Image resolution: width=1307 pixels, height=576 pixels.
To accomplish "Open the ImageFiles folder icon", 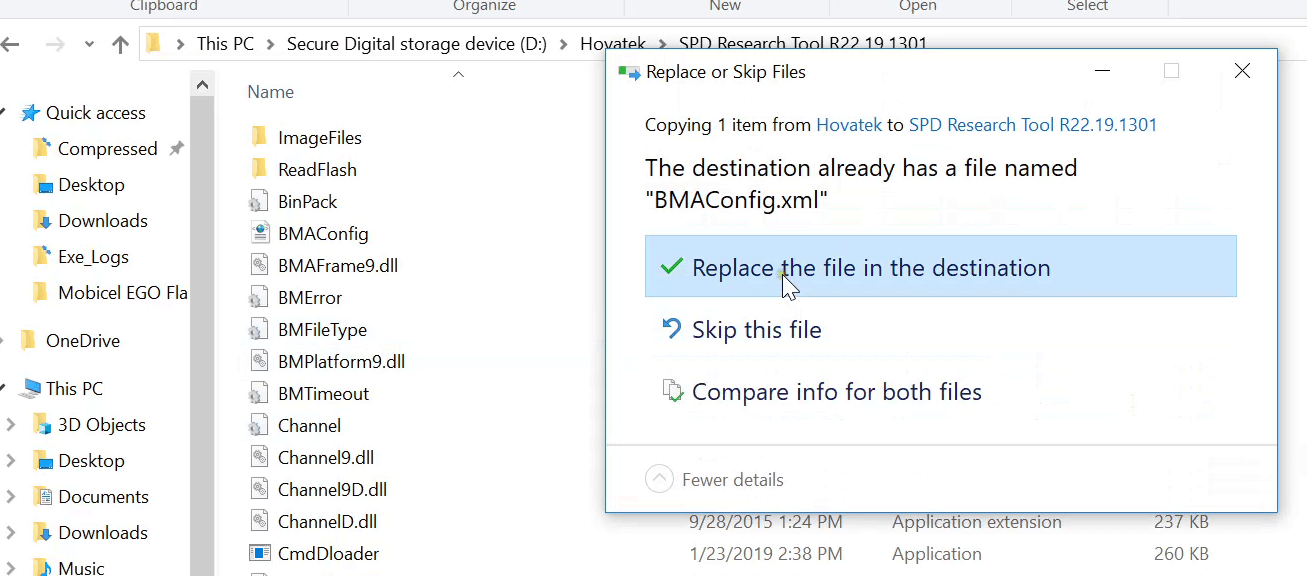I will 260,136.
